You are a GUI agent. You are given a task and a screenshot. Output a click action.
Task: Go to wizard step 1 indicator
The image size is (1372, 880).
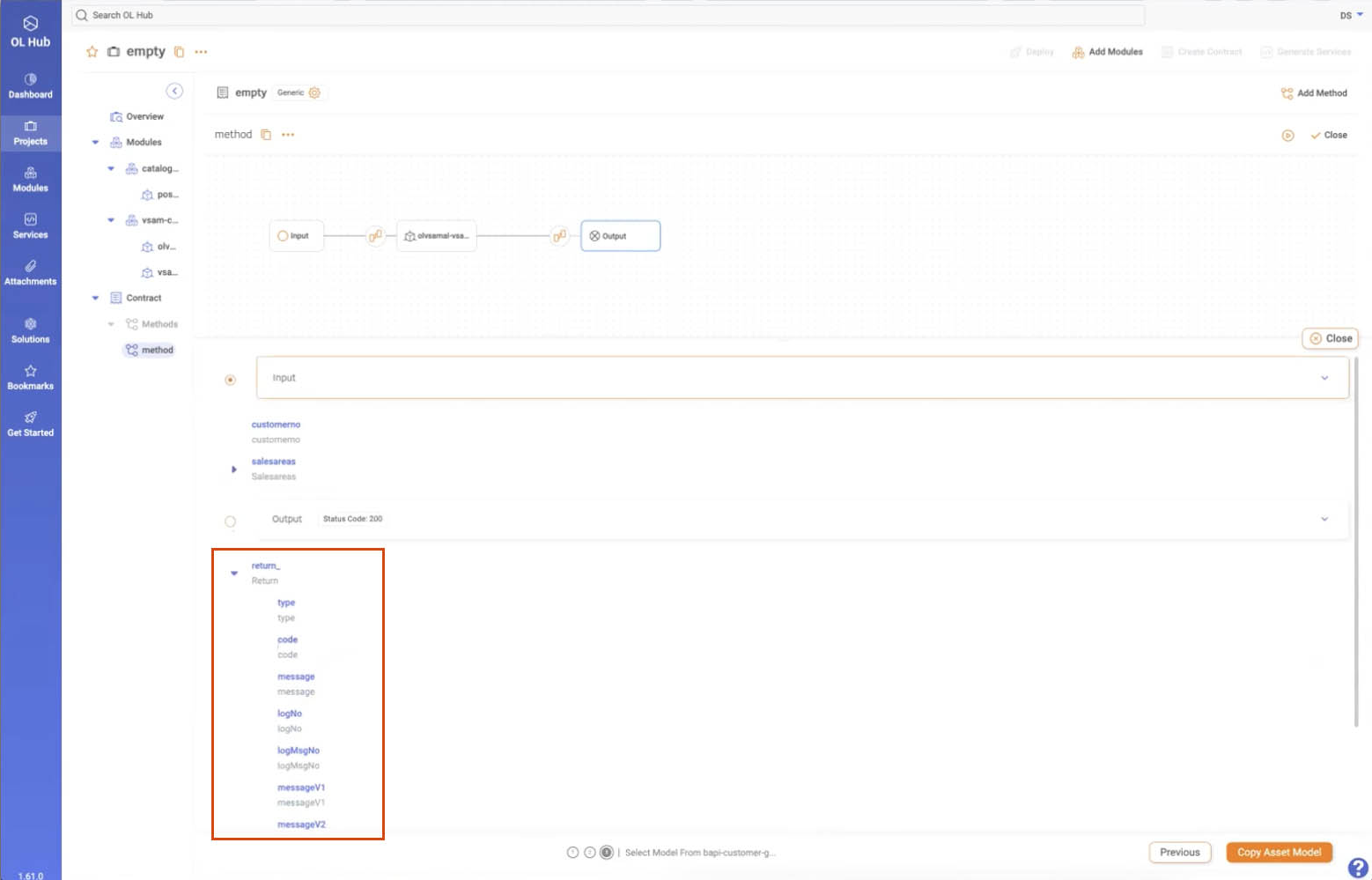(572, 853)
